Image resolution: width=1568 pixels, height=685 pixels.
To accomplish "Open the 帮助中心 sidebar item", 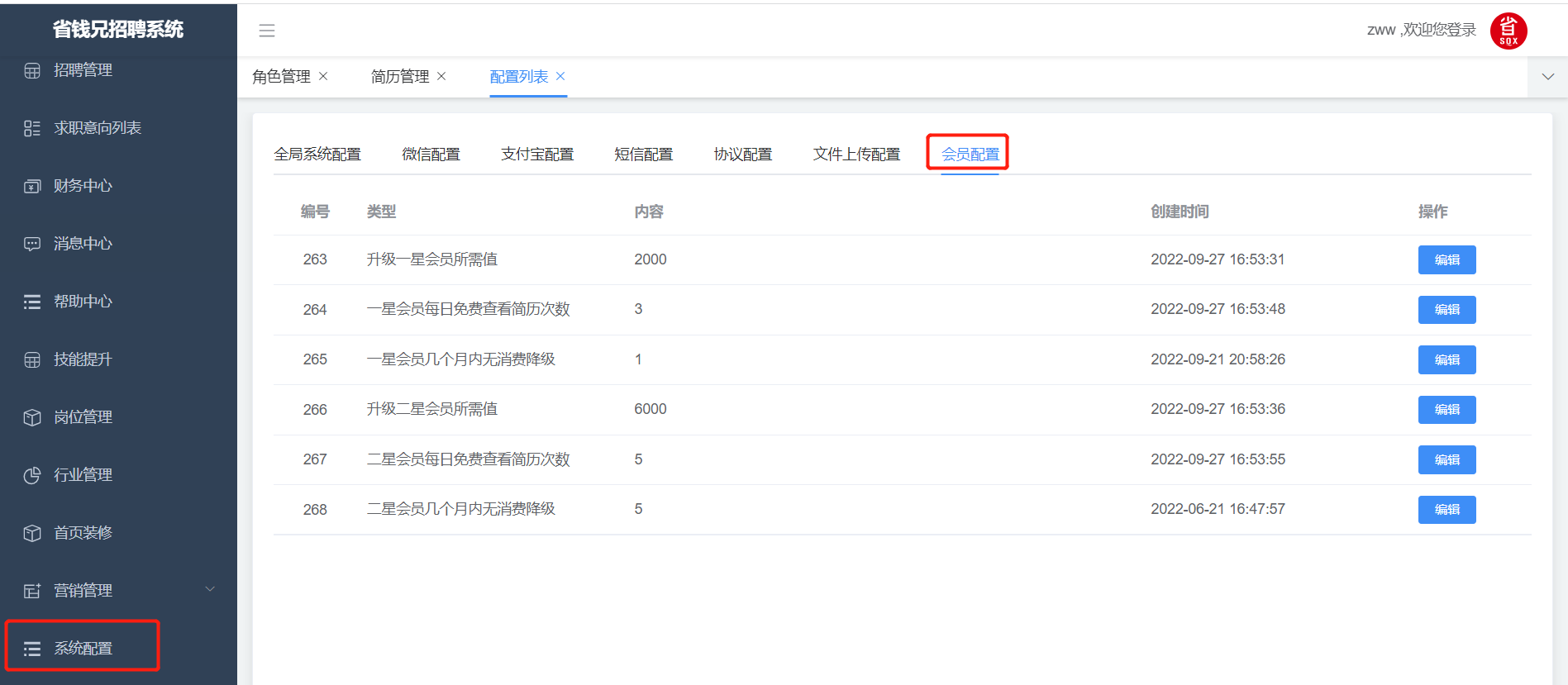I will click(x=83, y=302).
